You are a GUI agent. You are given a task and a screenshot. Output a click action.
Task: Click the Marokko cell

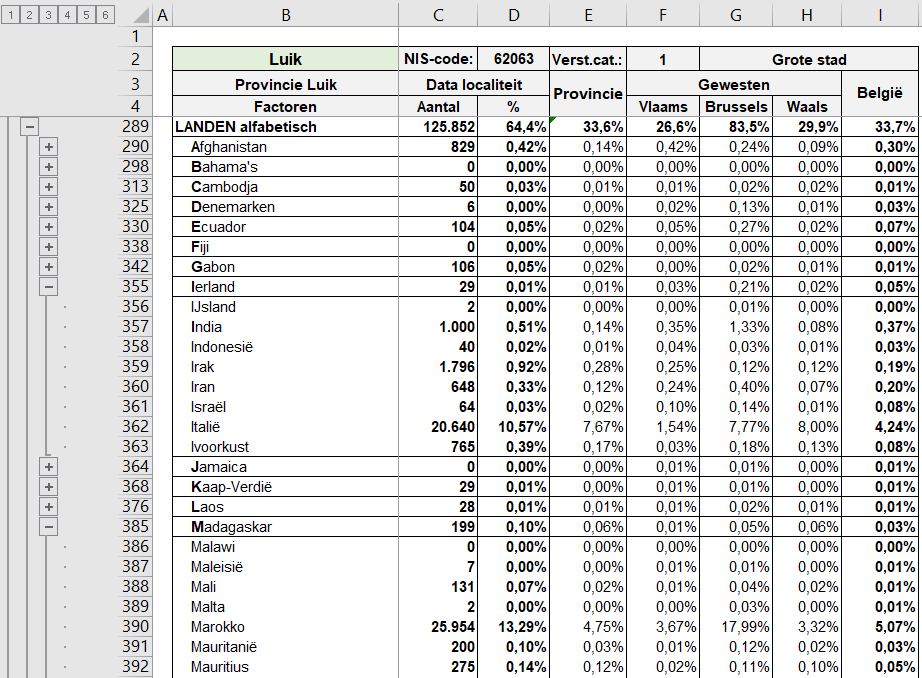285,627
